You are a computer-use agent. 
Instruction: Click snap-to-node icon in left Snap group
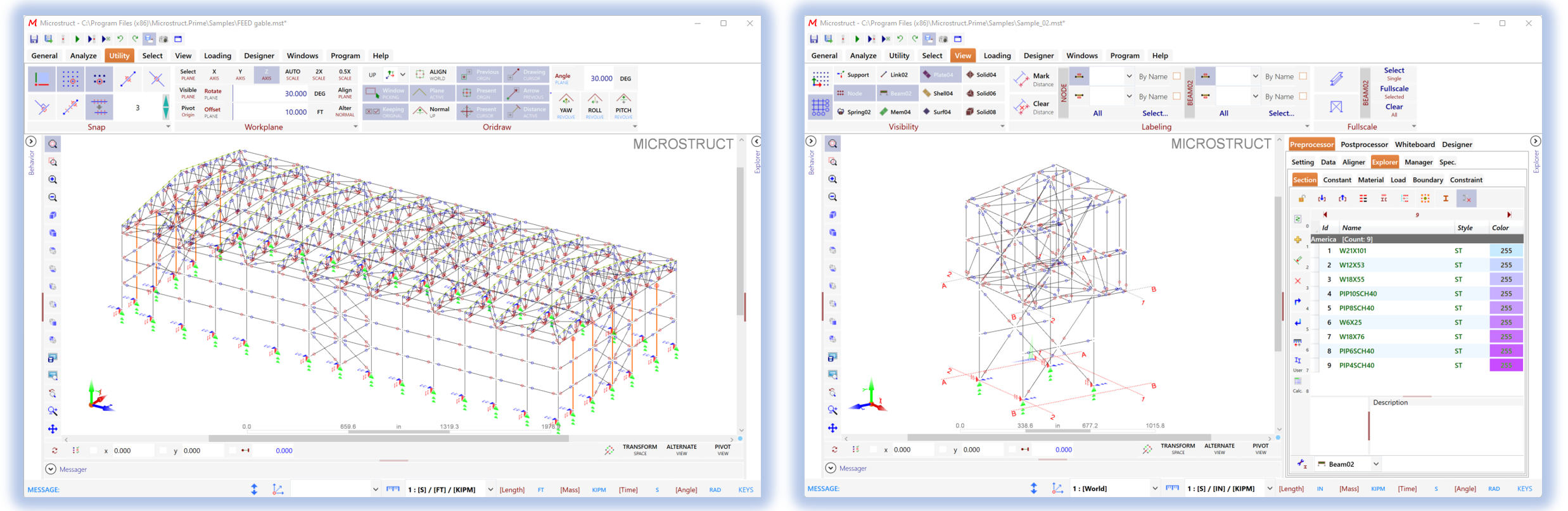pos(99,79)
